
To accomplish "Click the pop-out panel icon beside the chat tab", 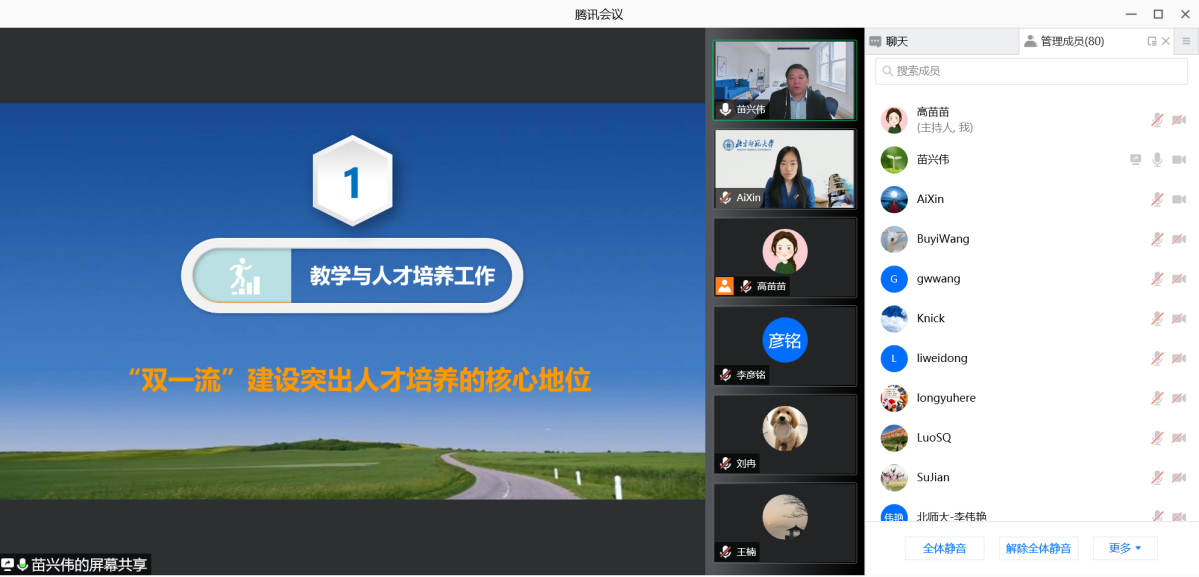I will pos(1151,41).
